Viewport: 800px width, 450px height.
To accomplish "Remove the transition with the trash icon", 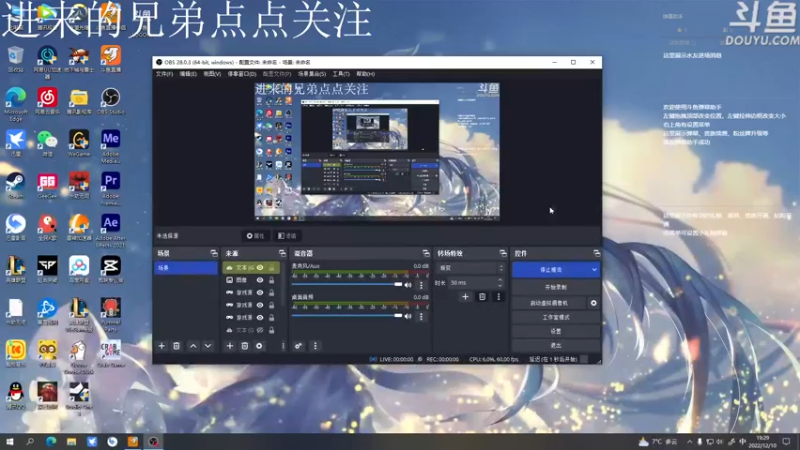I will tap(482, 296).
